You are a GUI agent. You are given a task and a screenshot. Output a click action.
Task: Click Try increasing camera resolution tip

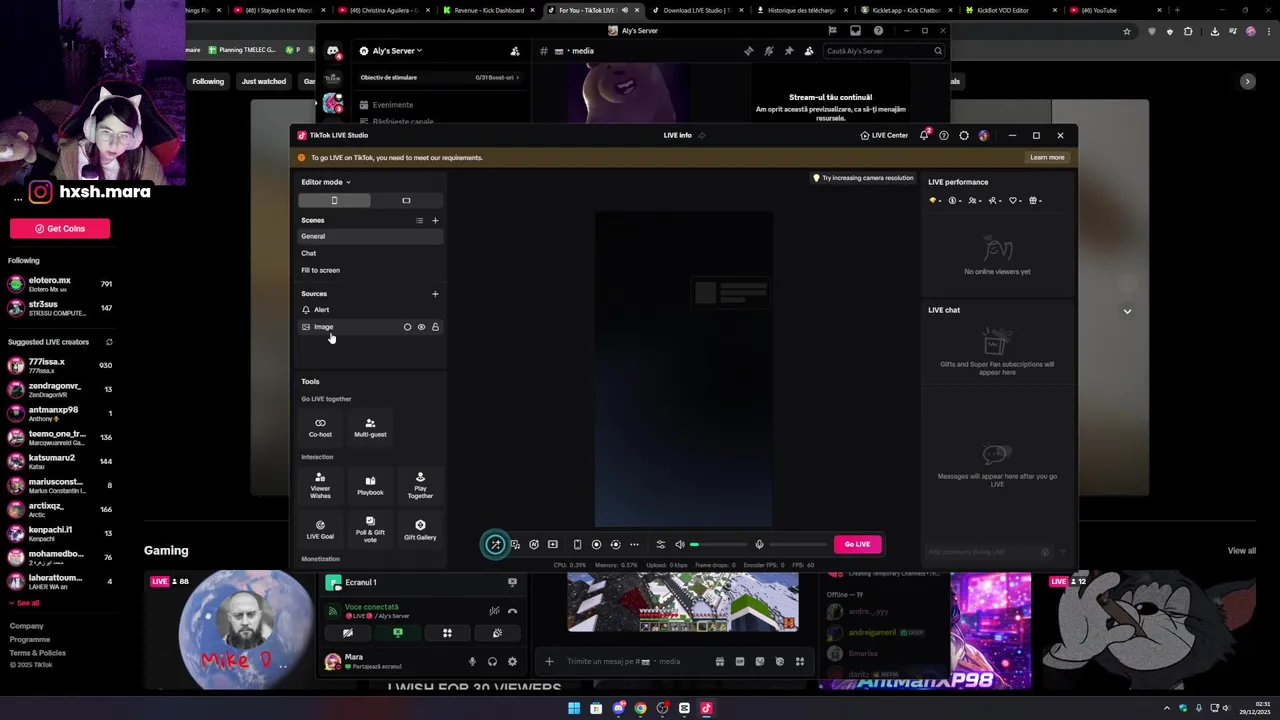click(863, 178)
